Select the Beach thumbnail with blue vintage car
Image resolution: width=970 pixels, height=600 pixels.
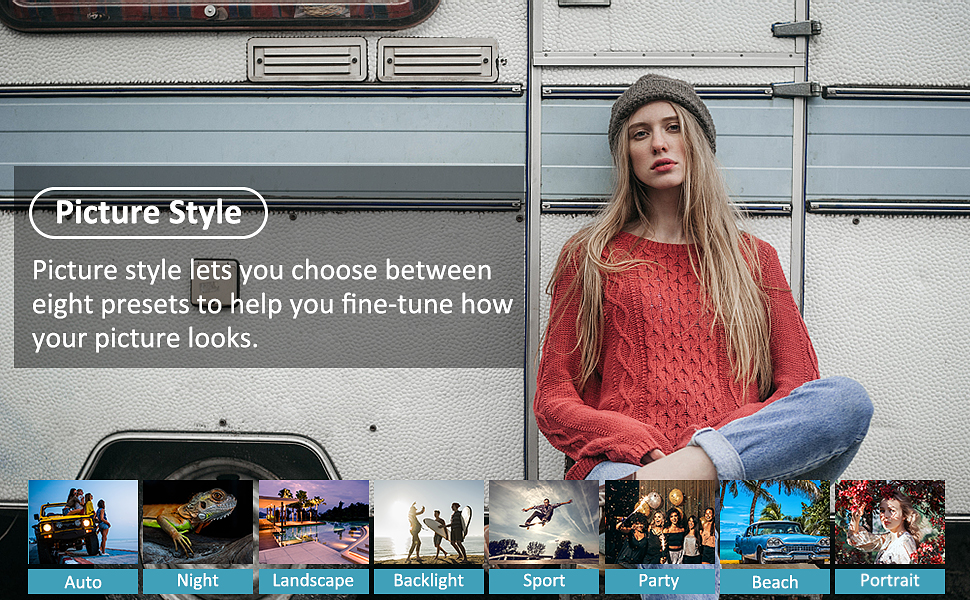(775, 522)
